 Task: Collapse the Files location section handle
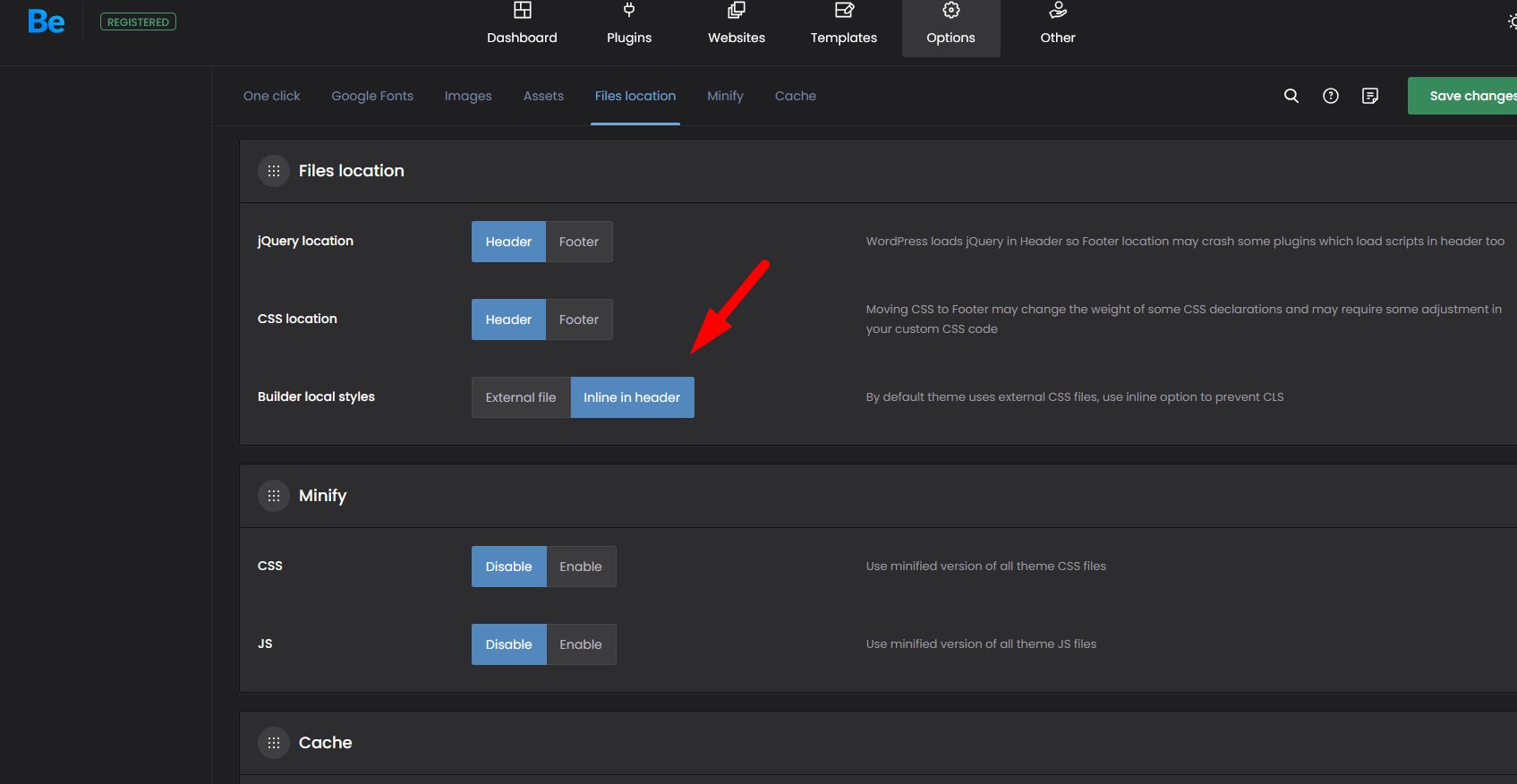[x=274, y=171]
